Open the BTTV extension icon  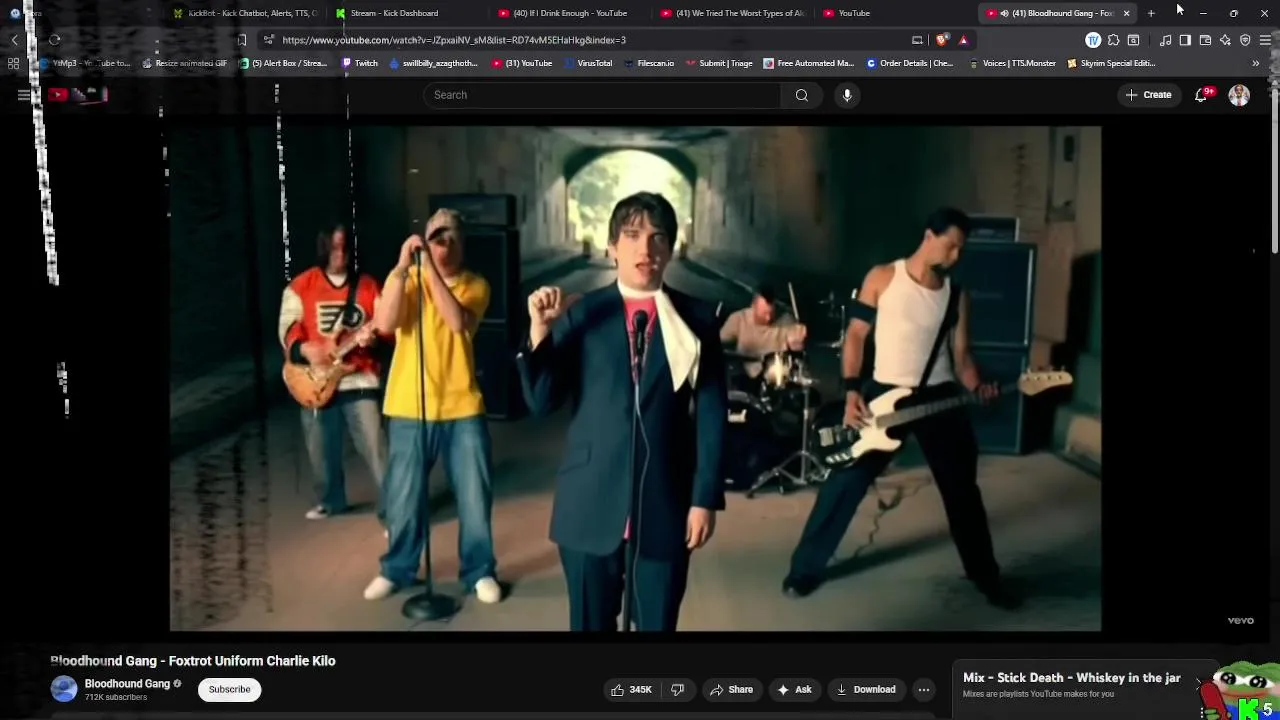tap(1093, 40)
